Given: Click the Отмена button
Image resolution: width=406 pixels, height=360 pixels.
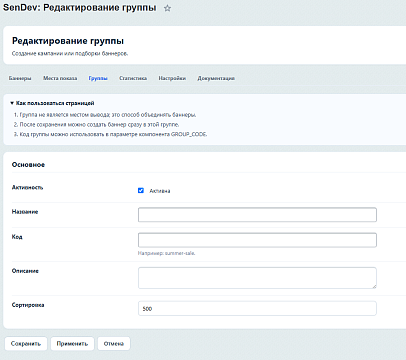Looking at the screenshot, I should 114,344.
